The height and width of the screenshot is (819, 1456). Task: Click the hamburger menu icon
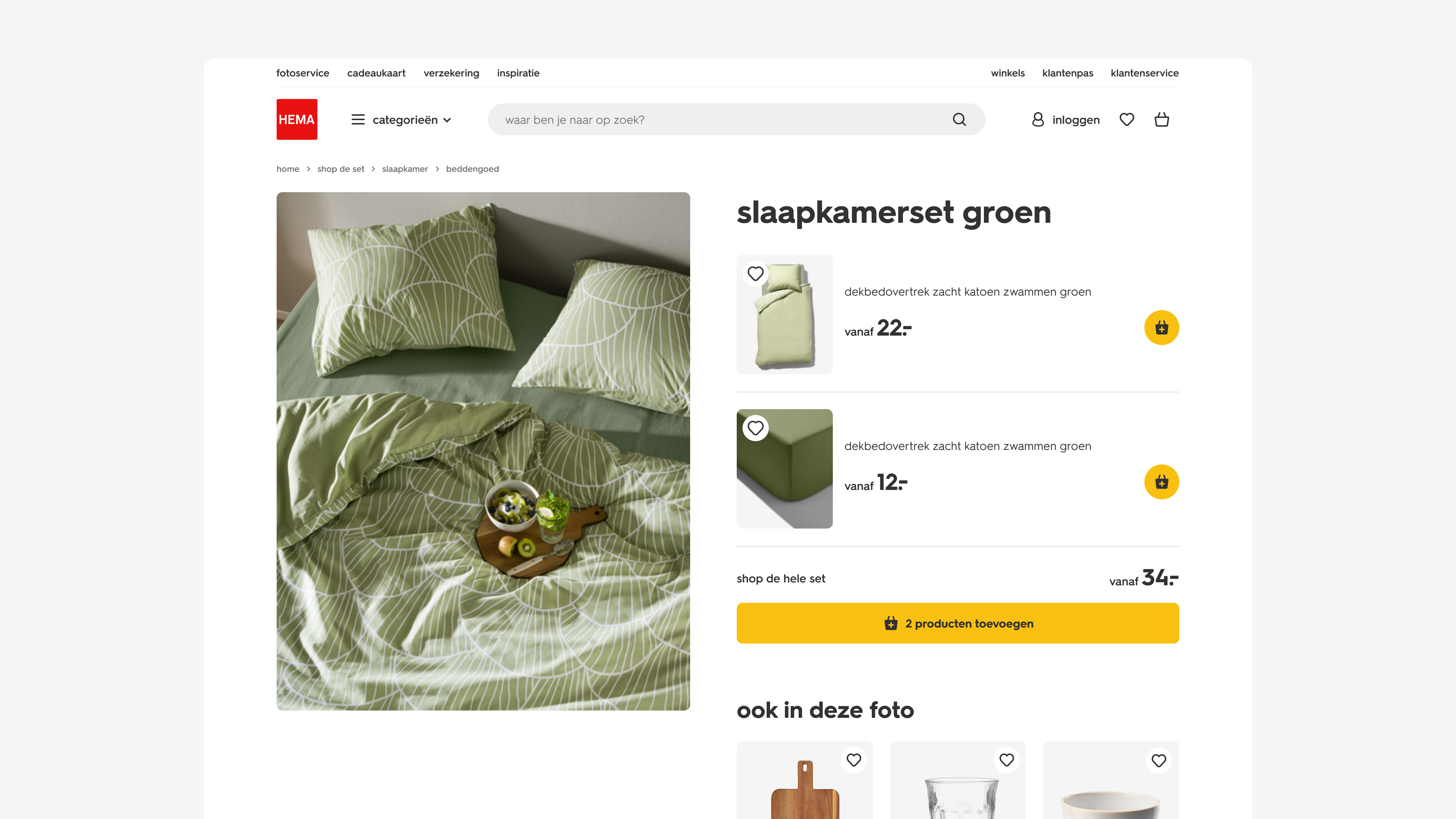[x=358, y=119]
